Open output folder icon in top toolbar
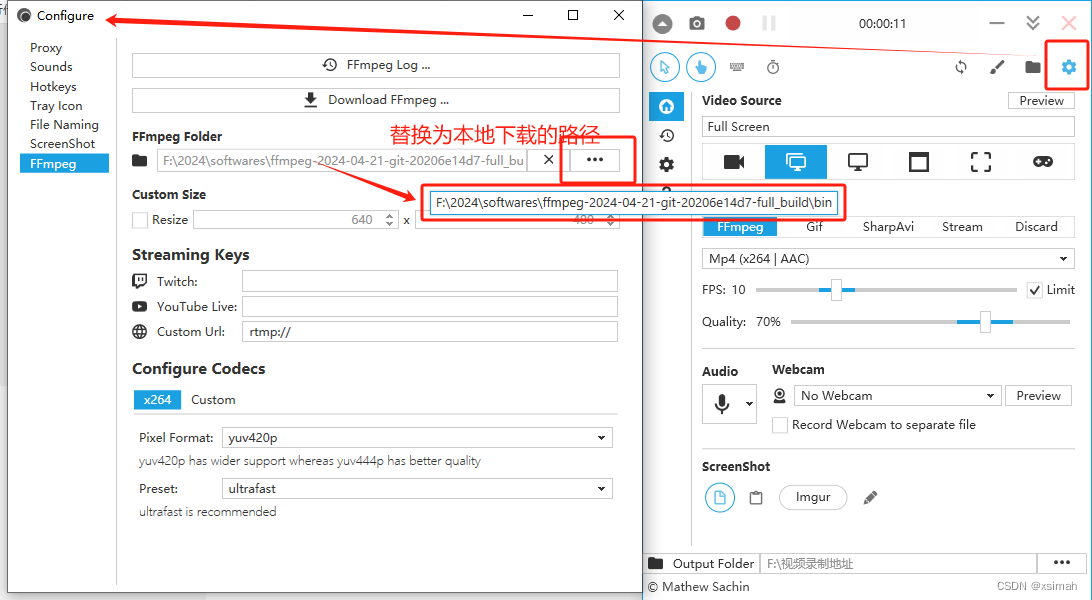 point(1033,68)
